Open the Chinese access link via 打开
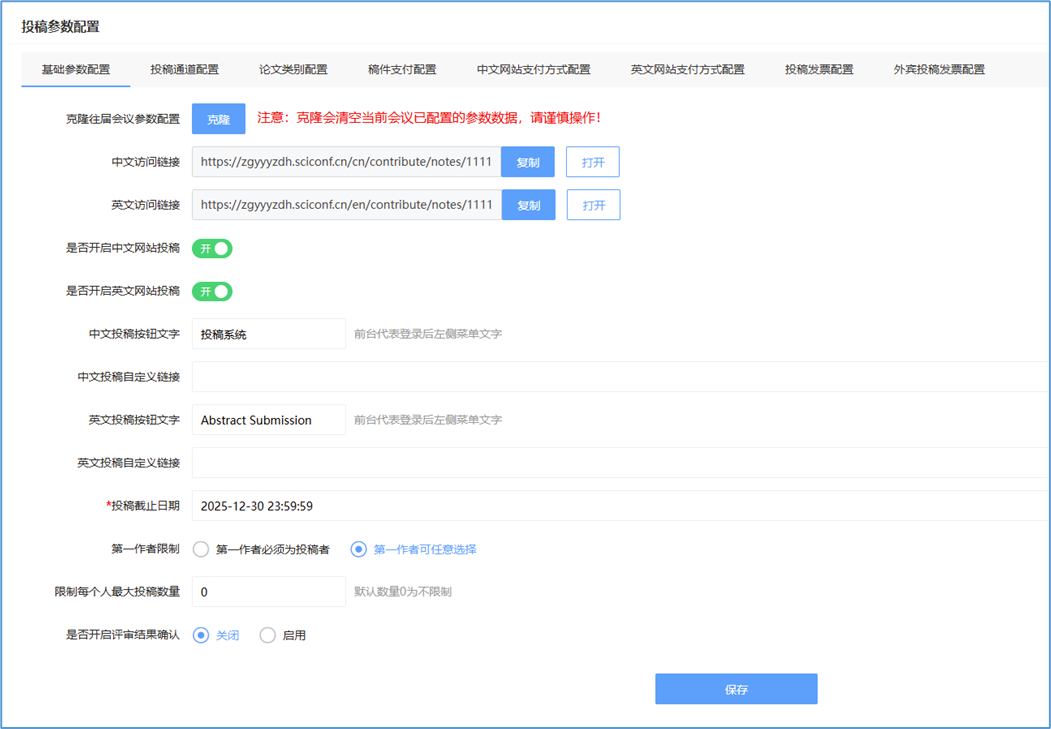The height and width of the screenshot is (729, 1051). [x=593, y=162]
